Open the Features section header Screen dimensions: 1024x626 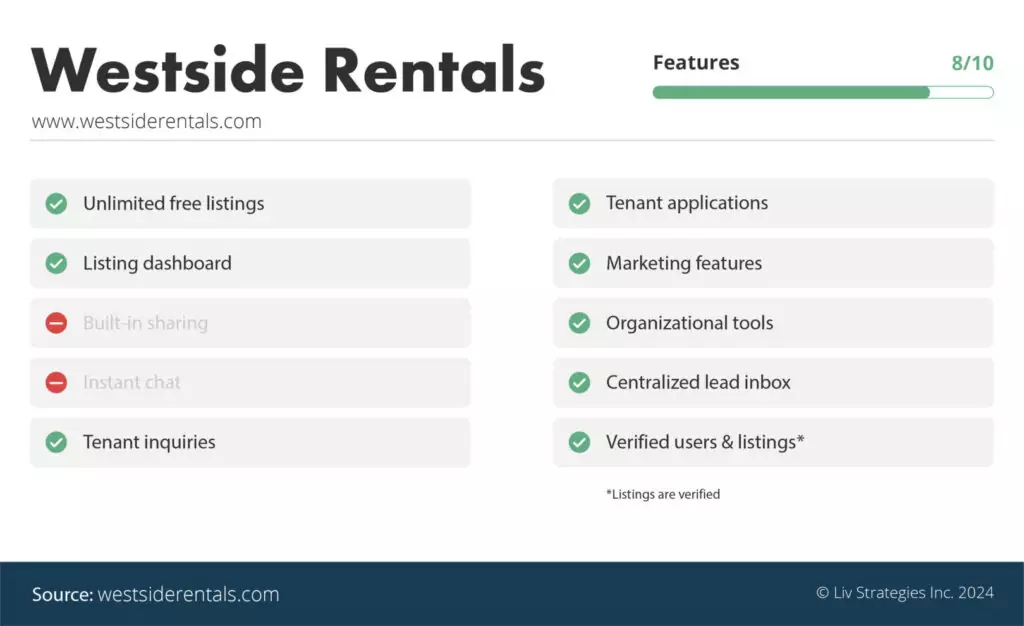click(x=696, y=62)
